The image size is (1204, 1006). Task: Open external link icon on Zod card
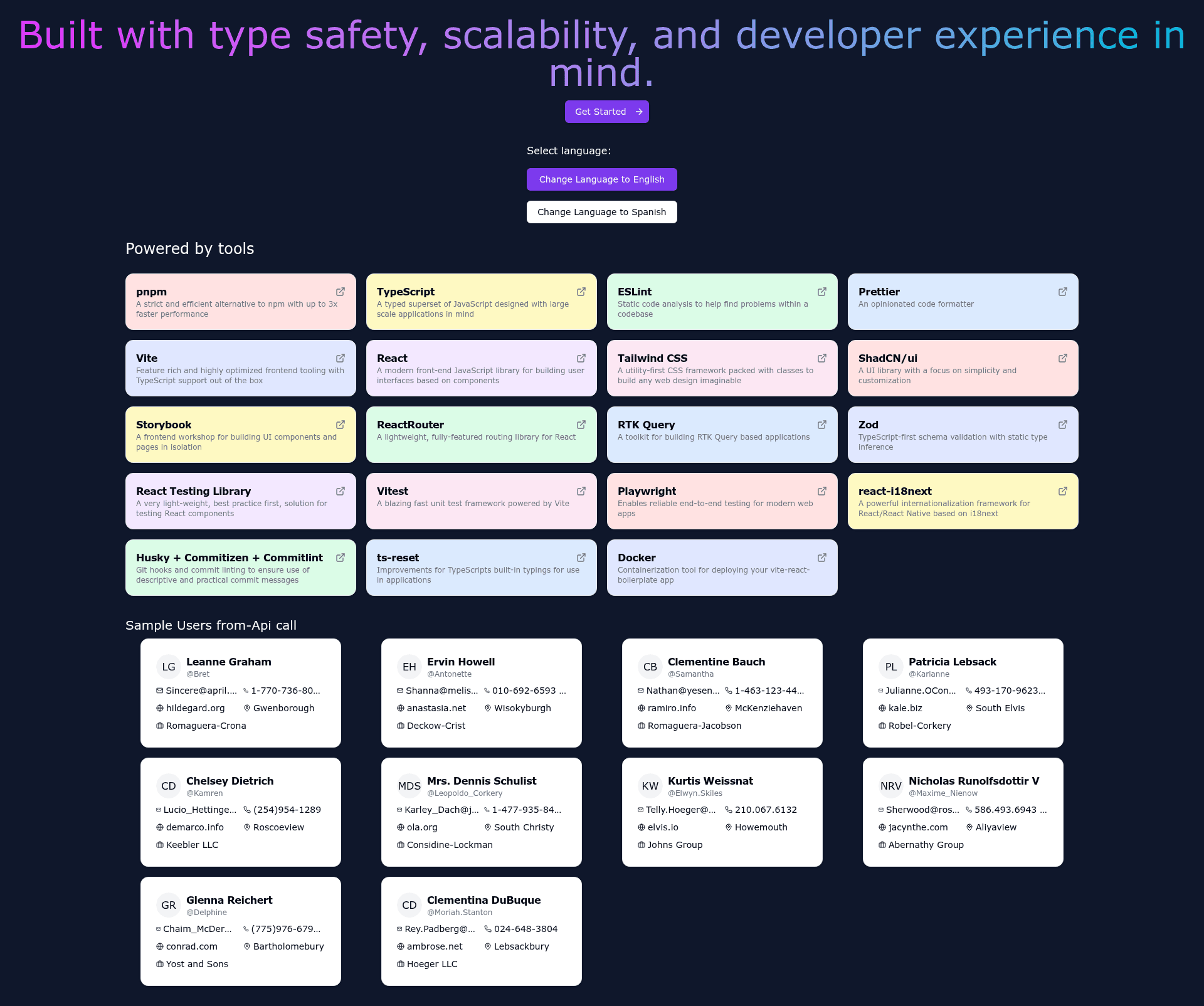click(1063, 425)
